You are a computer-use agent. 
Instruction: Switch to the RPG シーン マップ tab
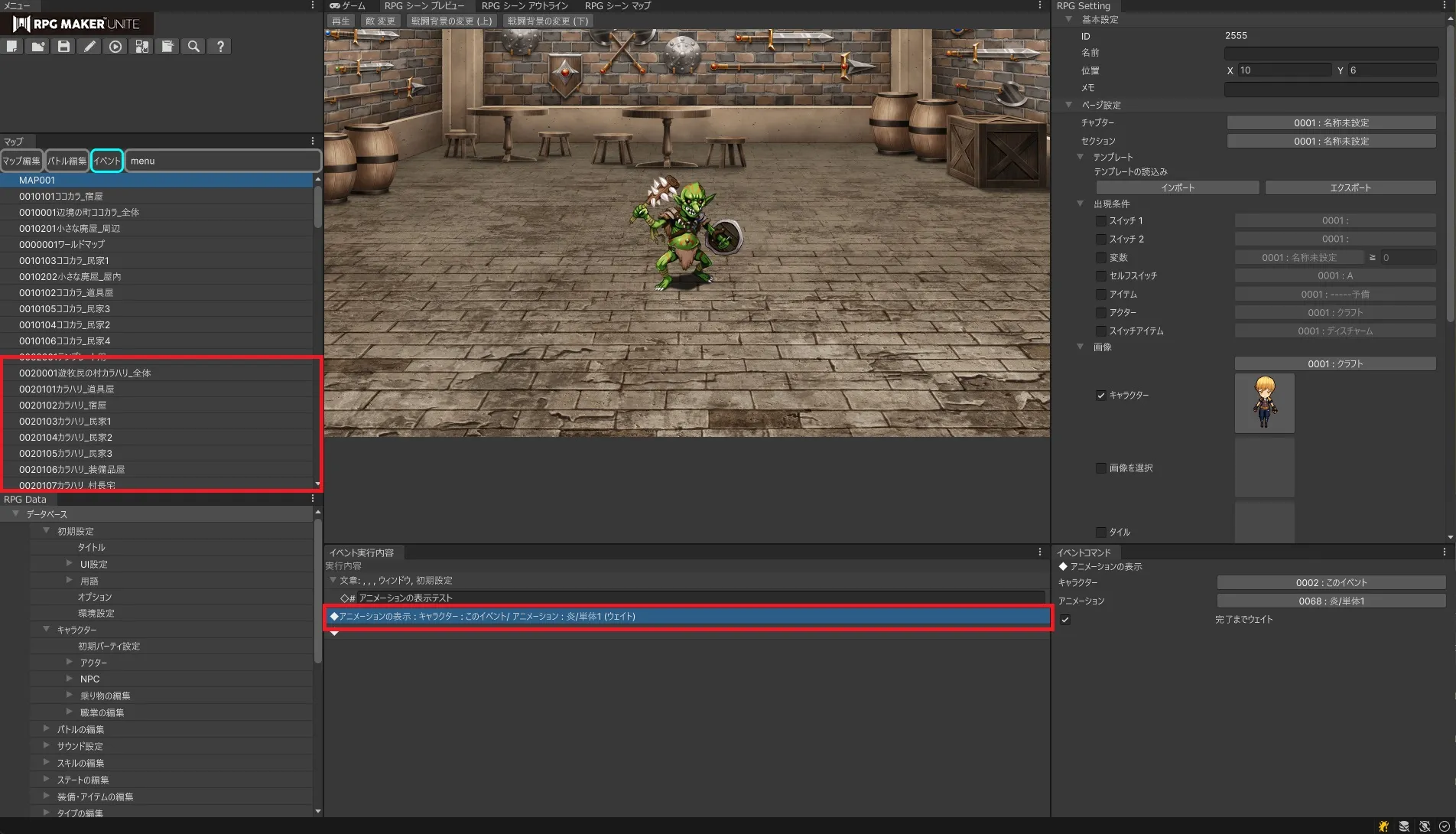(617, 6)
